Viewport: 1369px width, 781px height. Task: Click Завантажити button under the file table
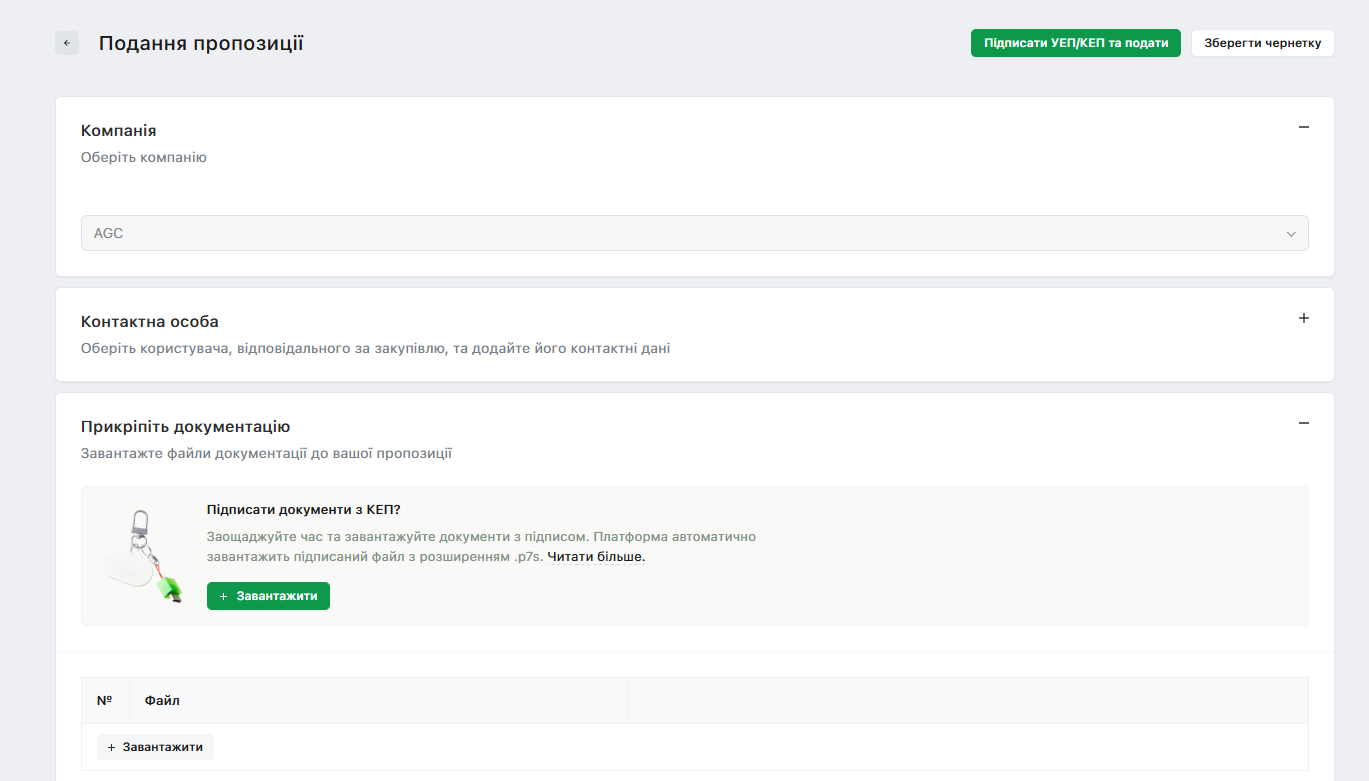tap(155, 747)
